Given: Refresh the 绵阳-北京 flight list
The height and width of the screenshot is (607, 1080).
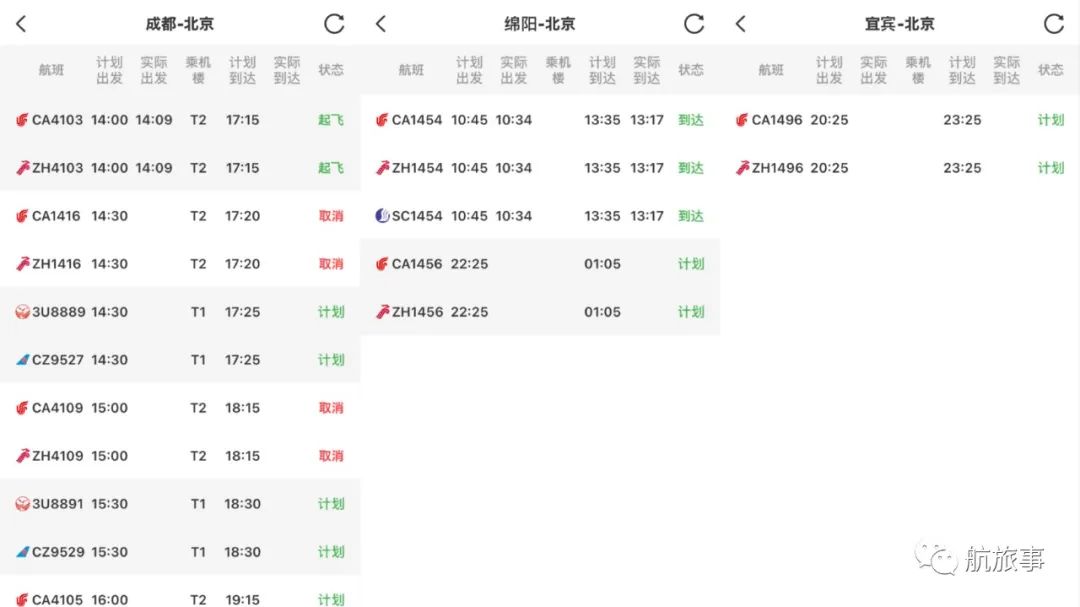Looking at the screenshot, I should coord(694,24).
